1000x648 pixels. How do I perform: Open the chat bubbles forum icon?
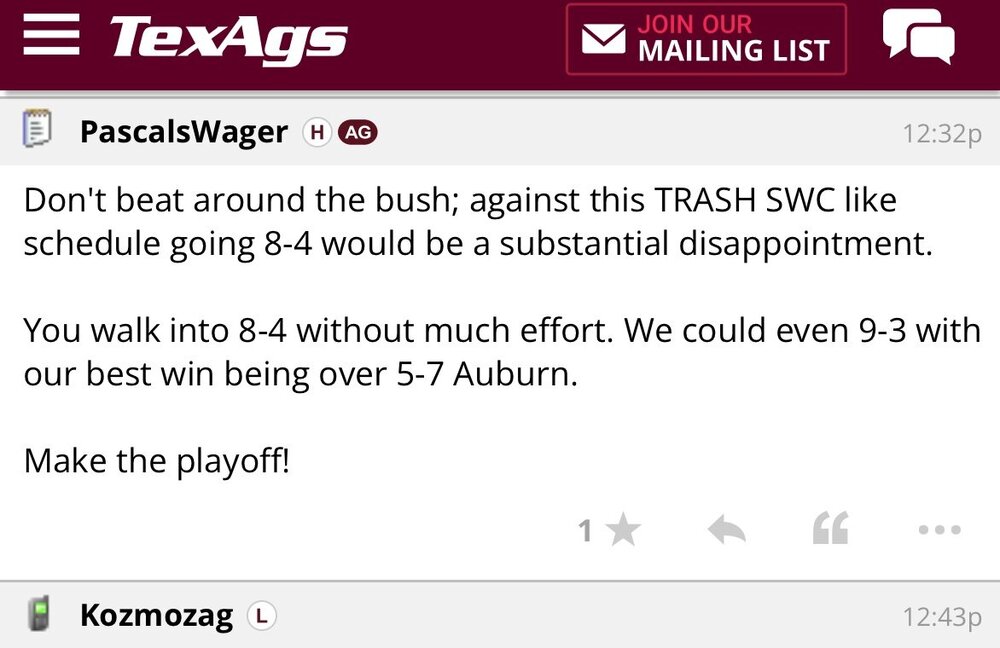918,37
